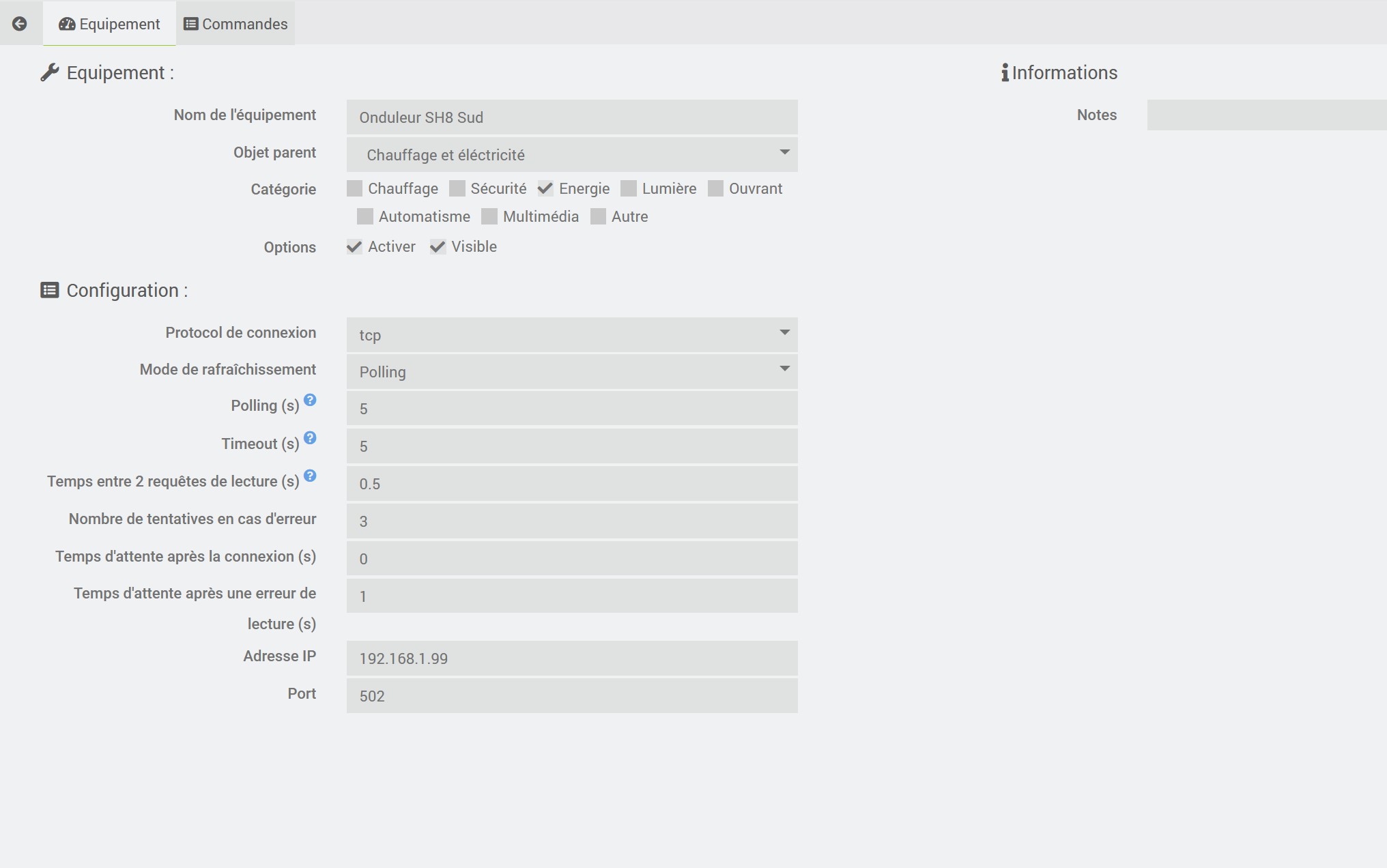Click the wrench icon beside Equipement heading

[x=49, y=72]
